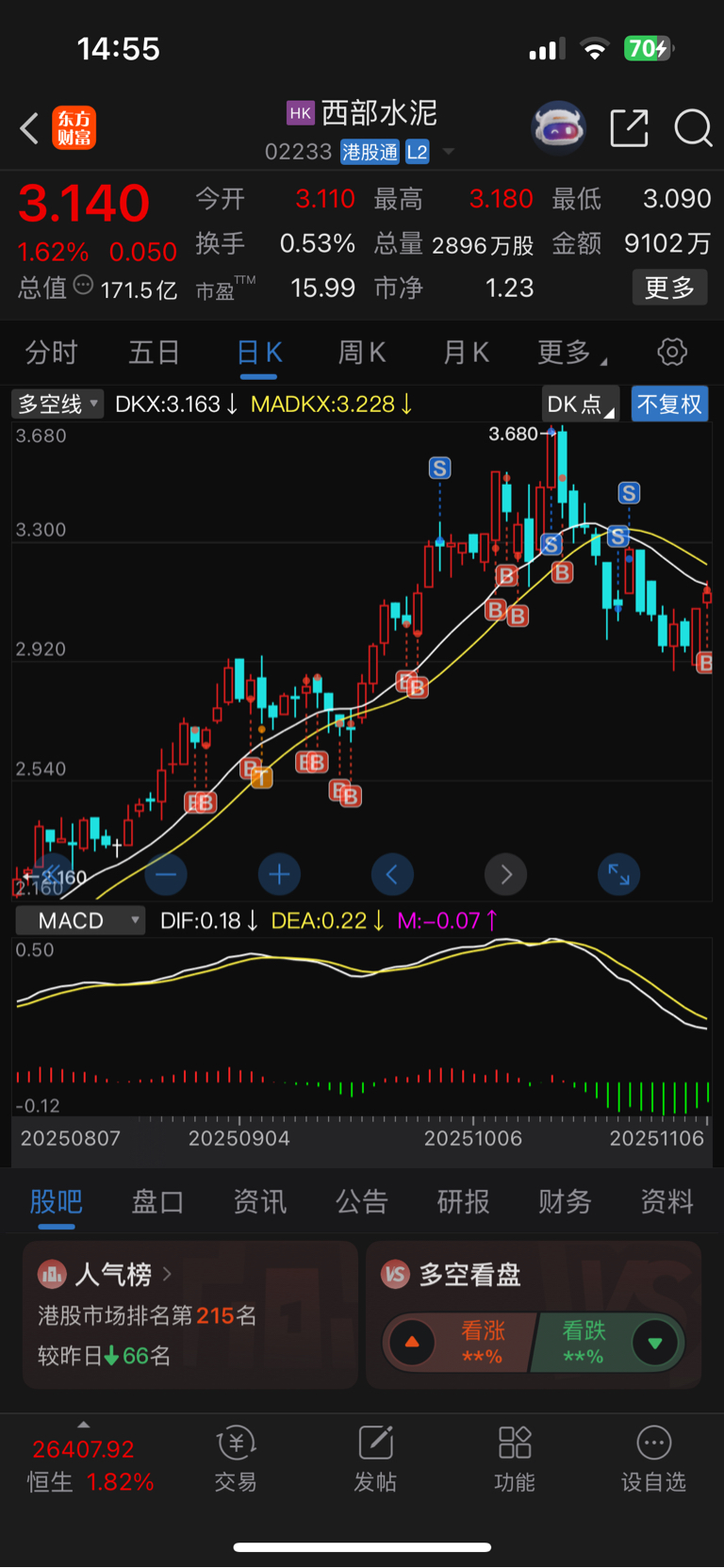This screenshot has height=1568, width=724.
Task: Open 交易 trading icon
Action: click(x=236, y=1459)
